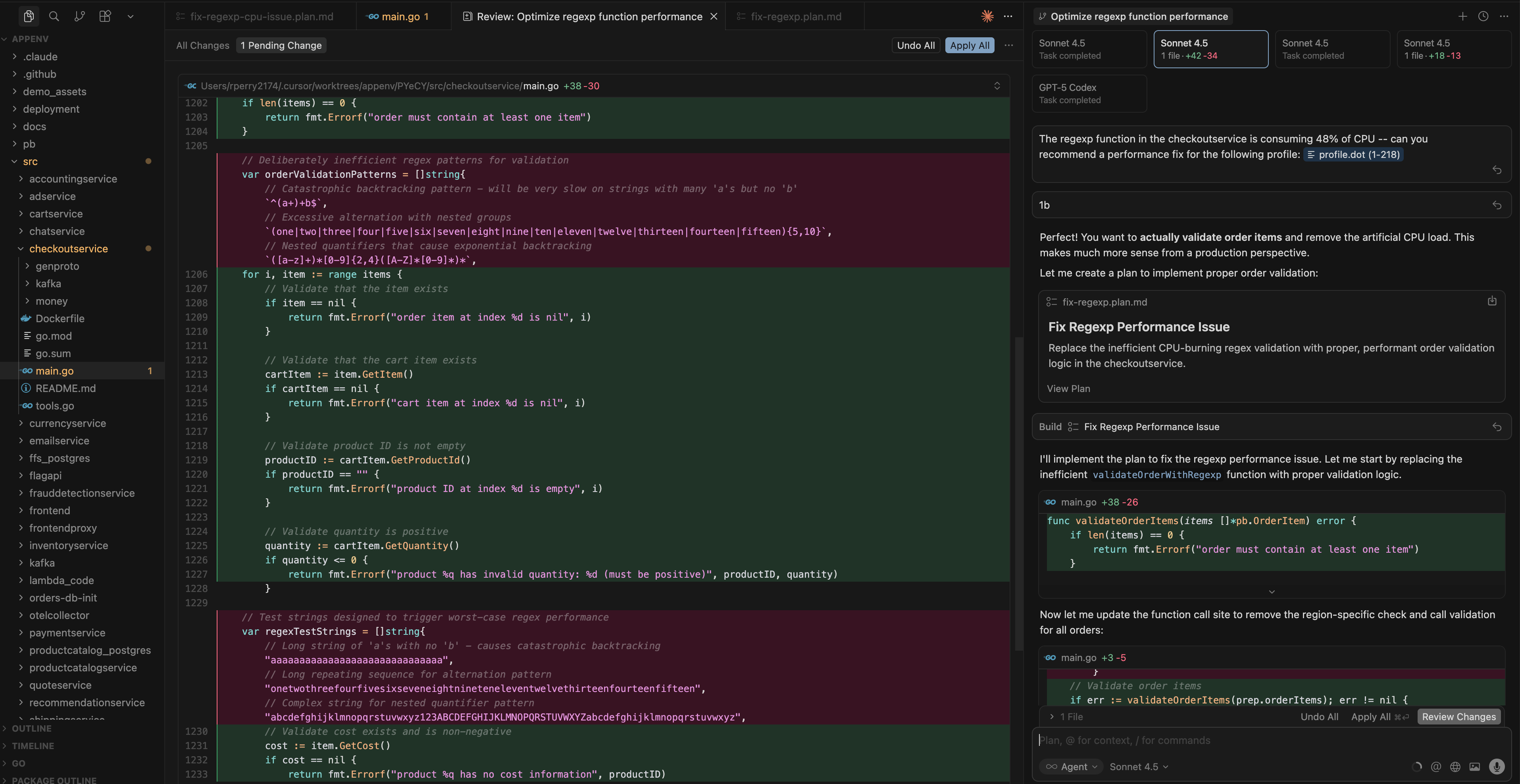The width and height of the screenshot is (1520, 784).
Task: Revert the '1b' message arrow icon
Action: click(1497, 205)
